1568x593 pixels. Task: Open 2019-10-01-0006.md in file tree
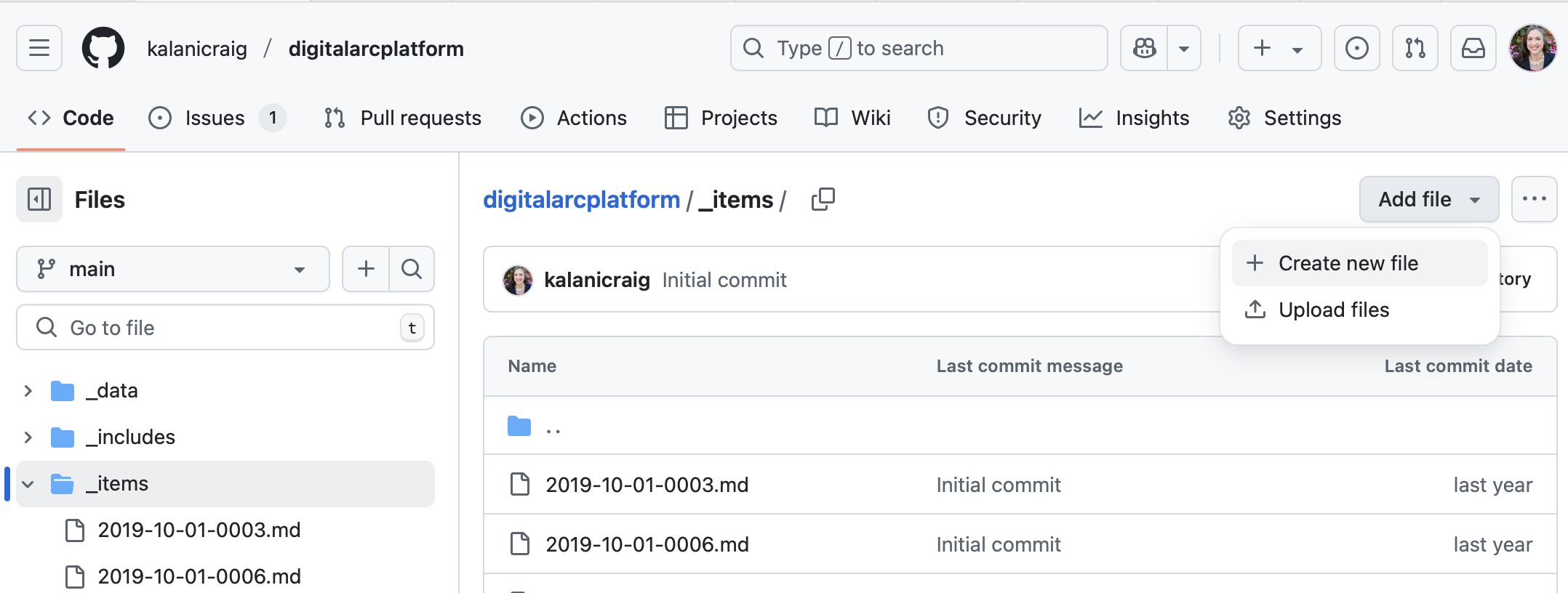point(199,577)
